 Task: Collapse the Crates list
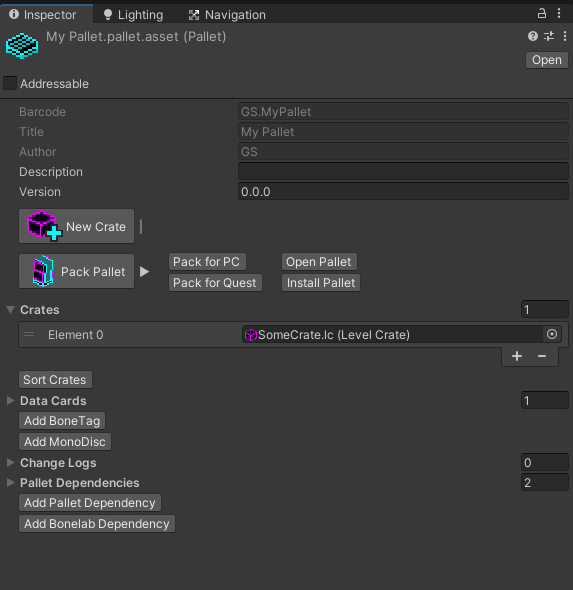pos(11,310)
